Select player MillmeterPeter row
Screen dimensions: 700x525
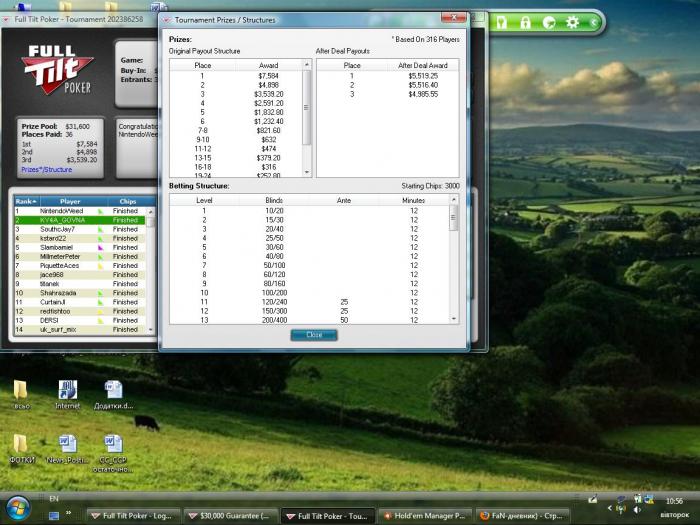point(79,257)
